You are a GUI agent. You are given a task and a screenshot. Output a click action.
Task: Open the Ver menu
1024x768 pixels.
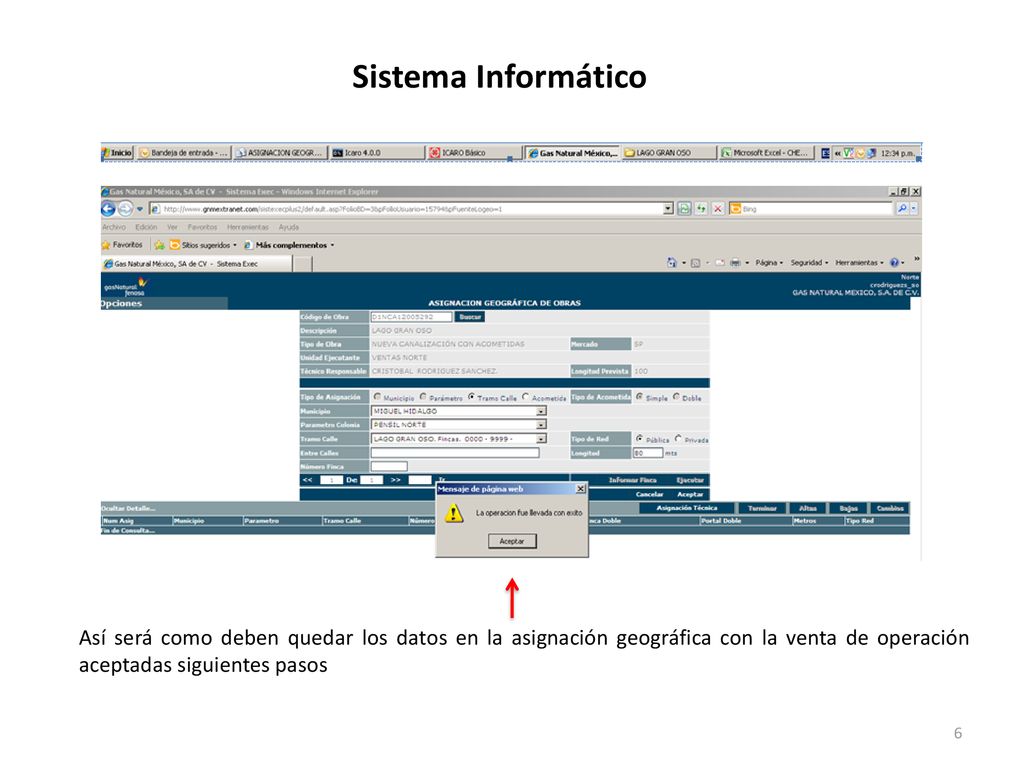(x=172, y=227)
